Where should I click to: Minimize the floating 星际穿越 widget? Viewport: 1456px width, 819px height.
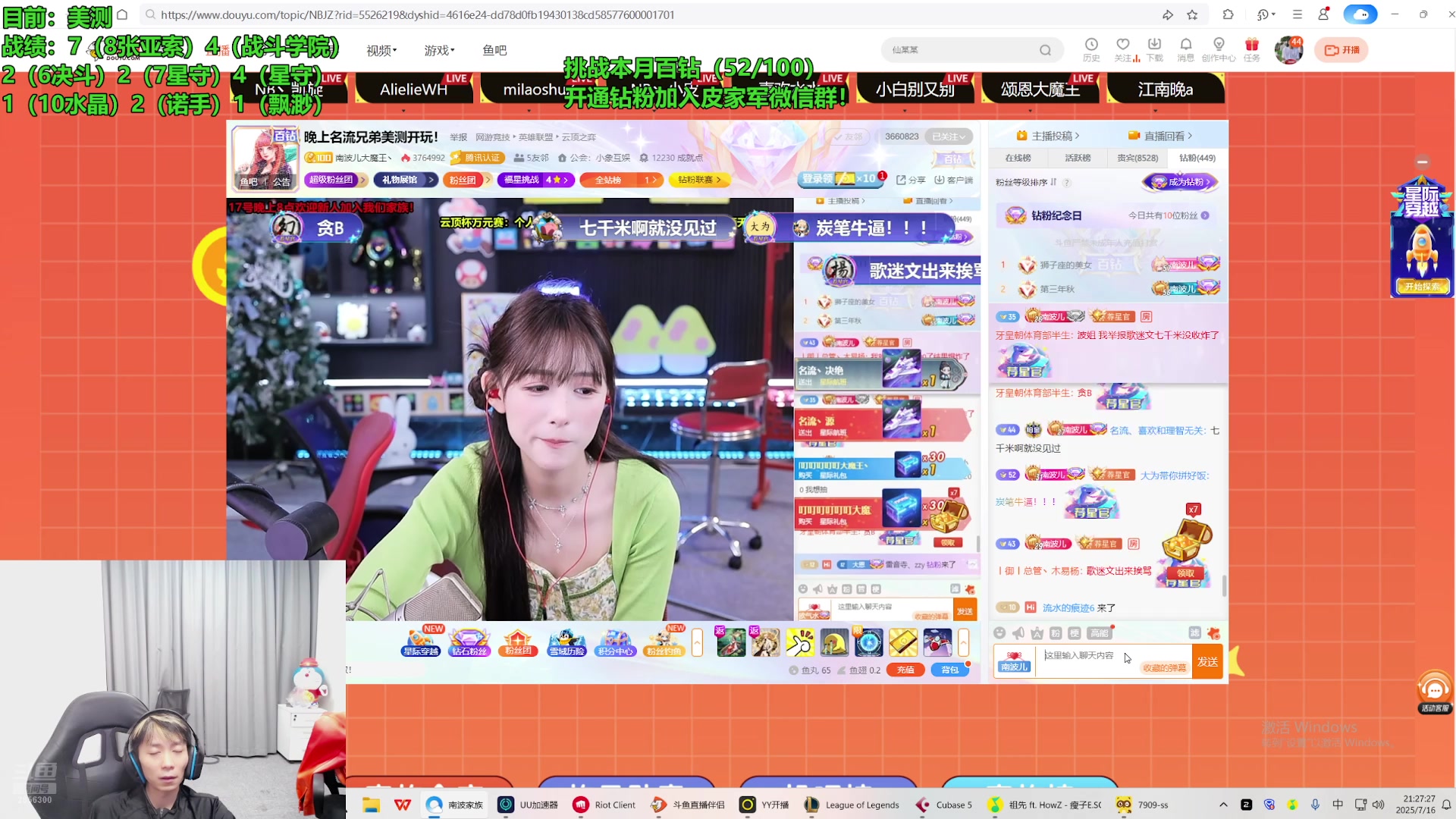coord(1423,162)
